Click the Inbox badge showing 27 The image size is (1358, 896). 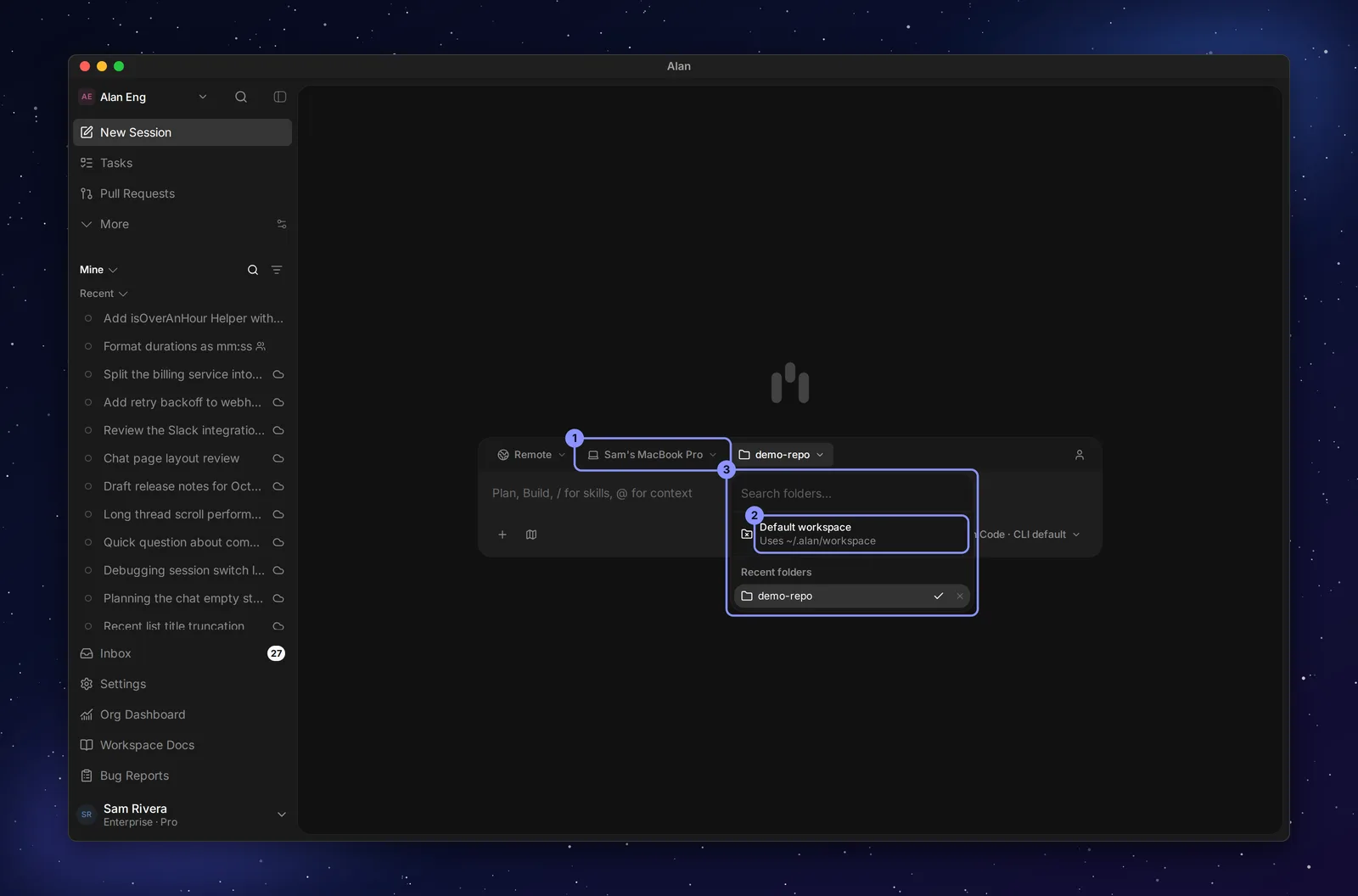[x=276, y=653]
